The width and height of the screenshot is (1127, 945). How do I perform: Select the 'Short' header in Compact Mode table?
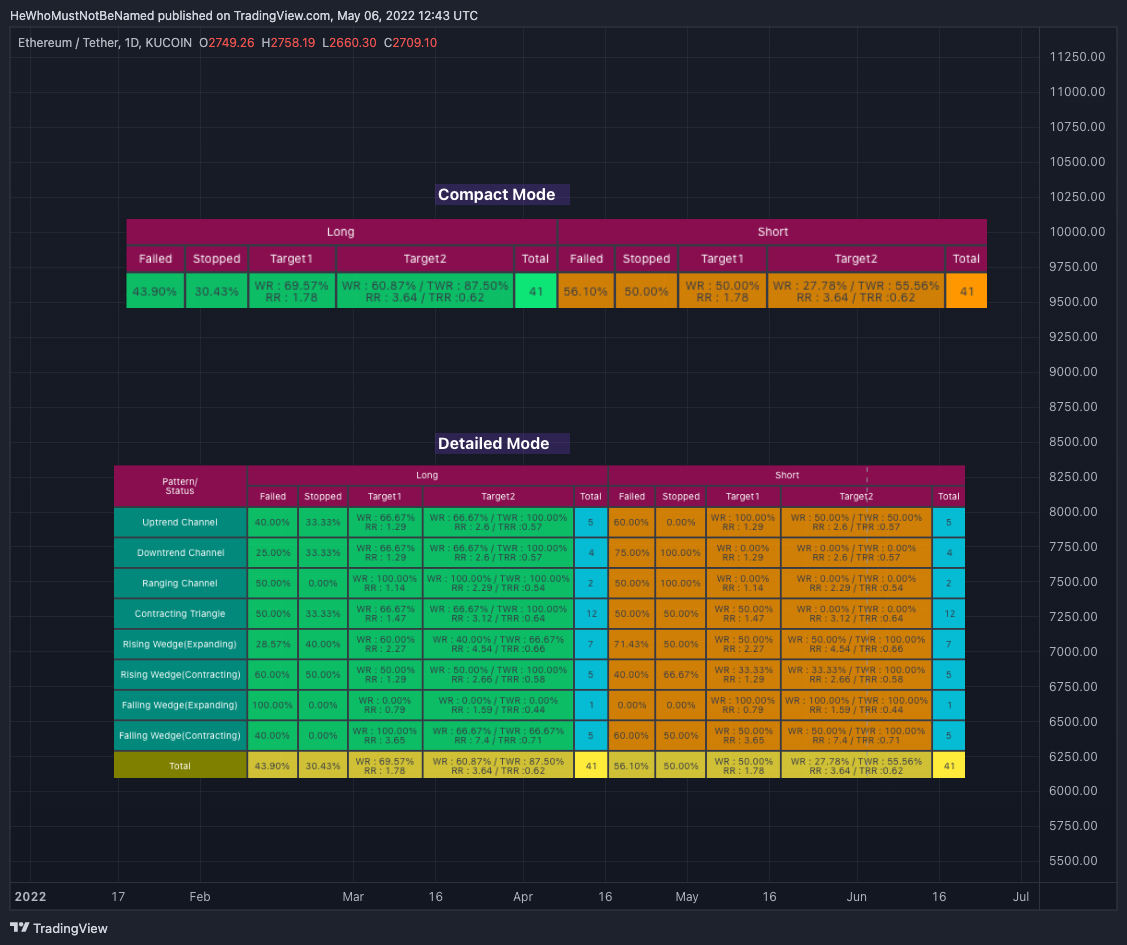[x=773, y=232]
